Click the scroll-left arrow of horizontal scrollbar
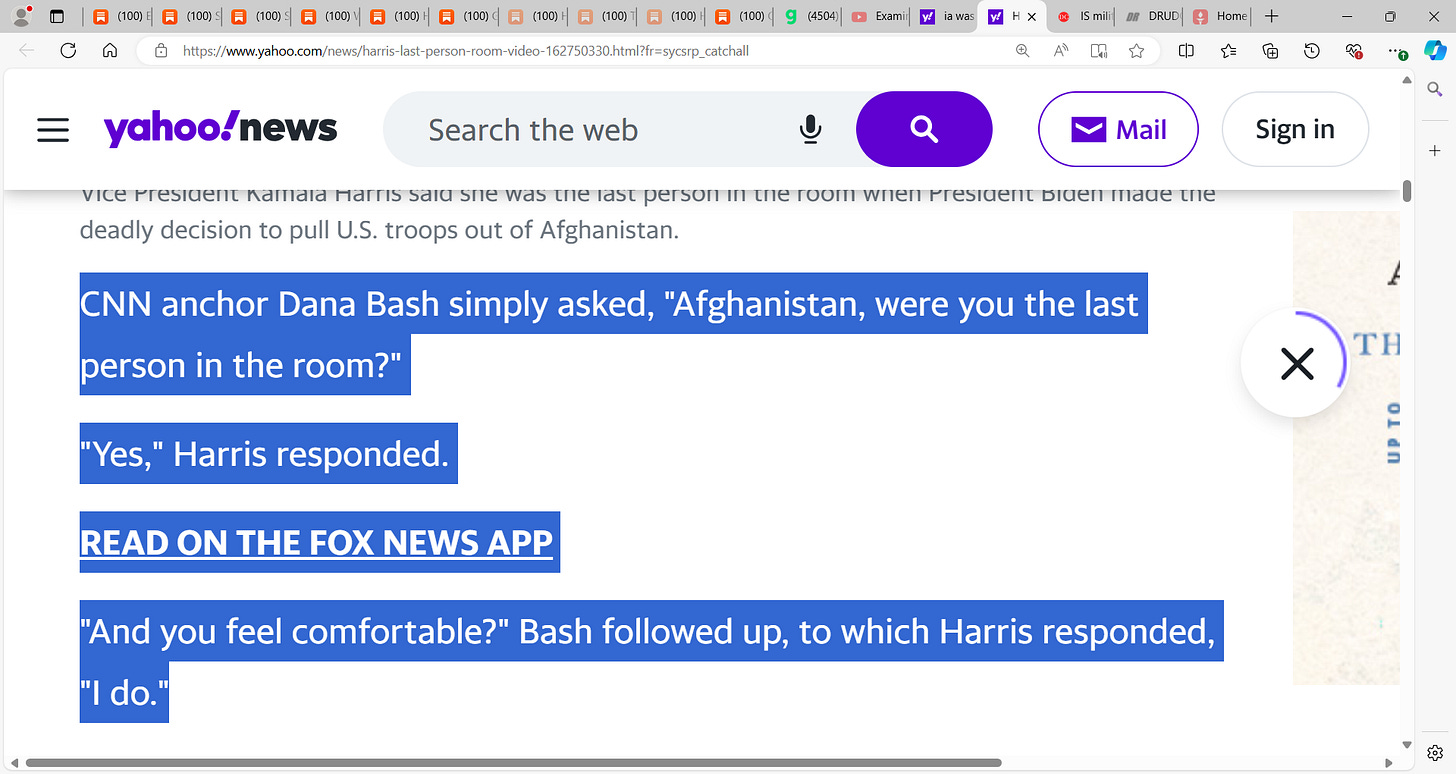Image resolution: width=1456 pixels, height=774 pixels. click(x=14, y=763)
